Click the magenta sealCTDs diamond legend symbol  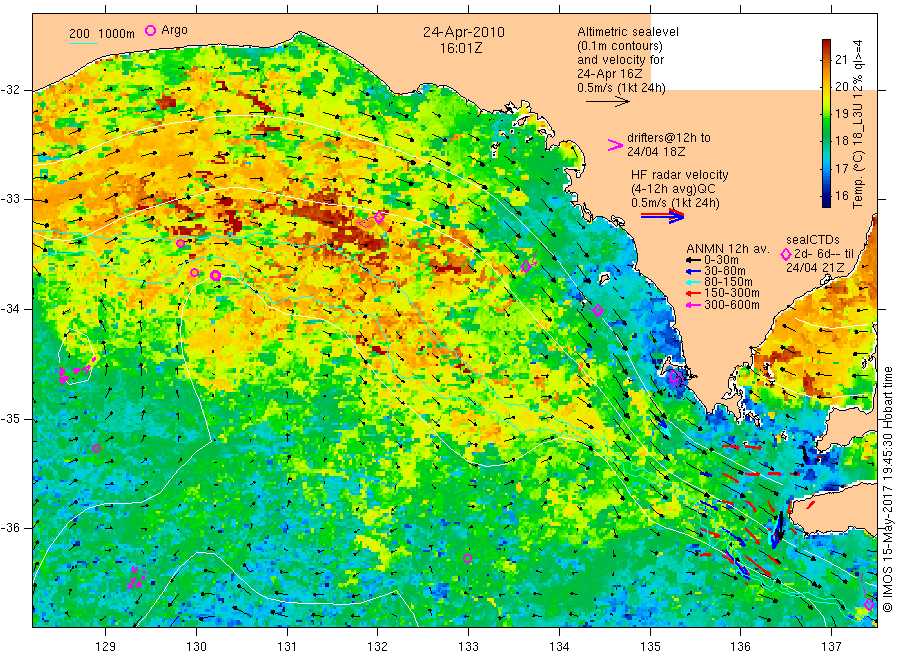click(786, 254)
